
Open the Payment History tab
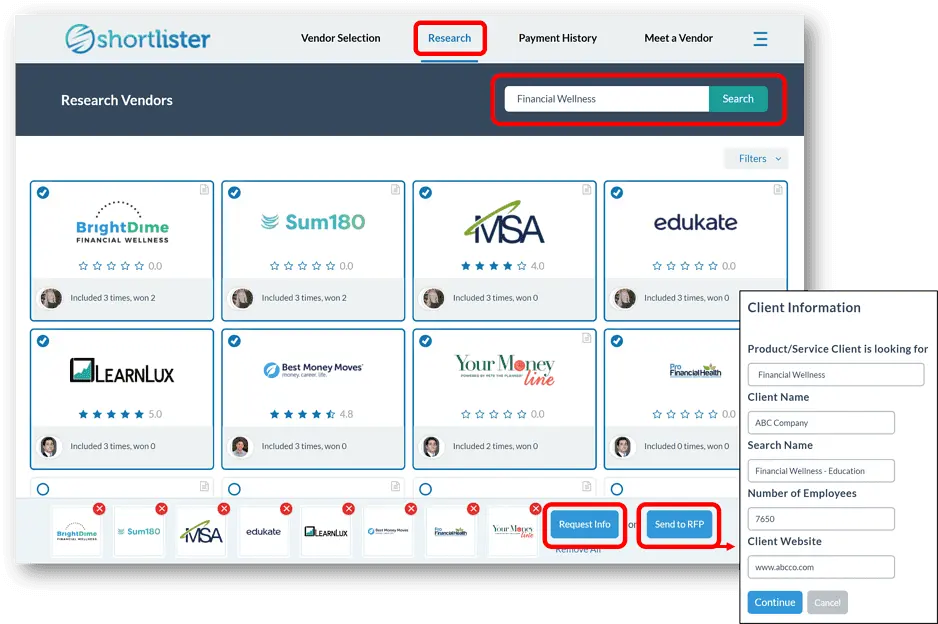pyautogui.click(x=558, y=38)
